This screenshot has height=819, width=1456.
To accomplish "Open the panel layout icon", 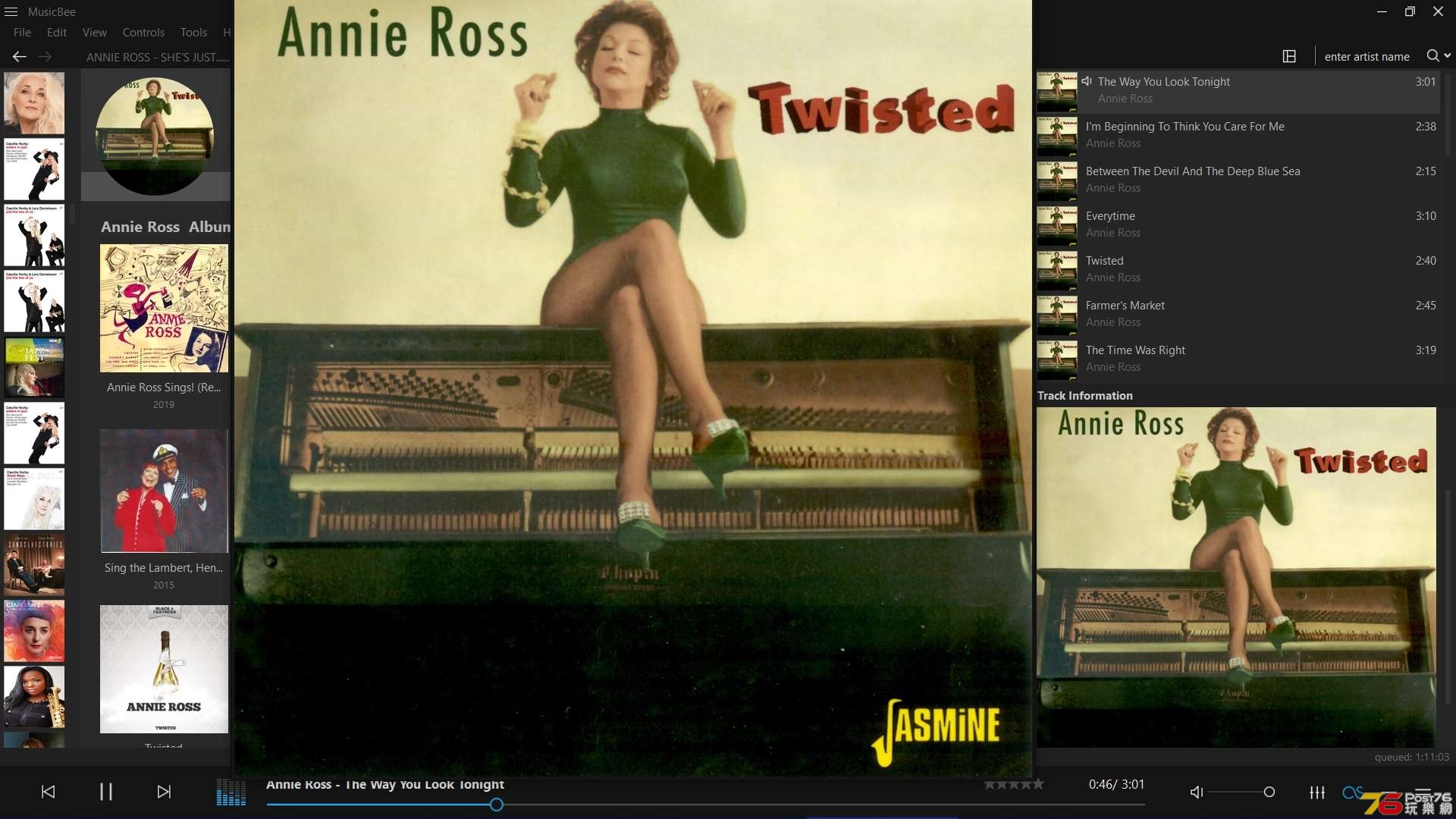I will pos(1289,56).
